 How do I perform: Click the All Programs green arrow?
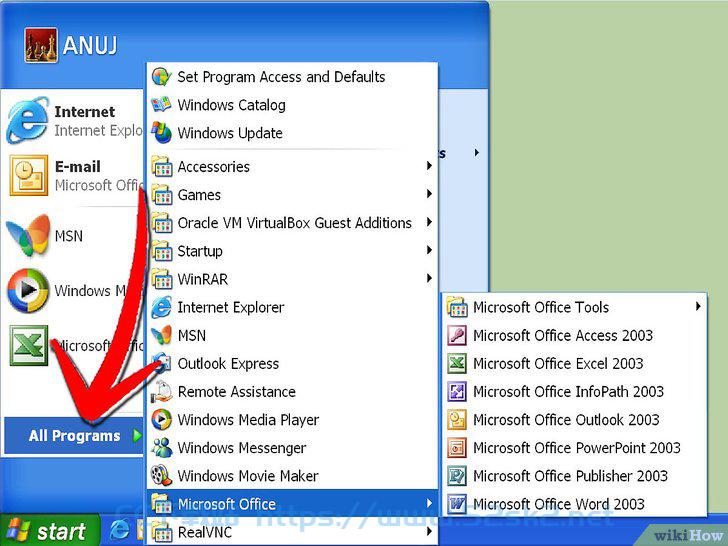[x=136, y=436]
